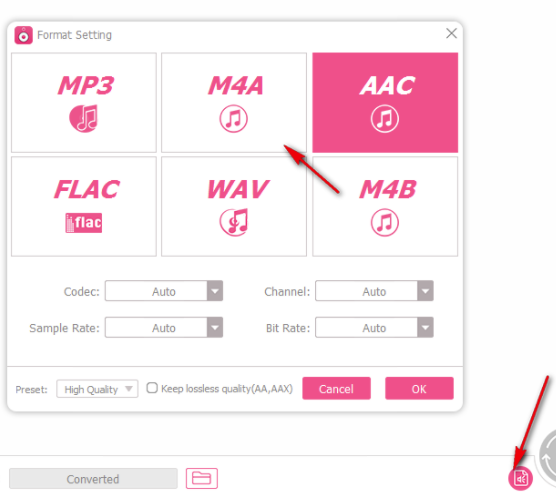Viewport: 556px width, 497px height.
Task: Choose the M4A format tile
Action: pyautogui.click(x=234, y=102)
